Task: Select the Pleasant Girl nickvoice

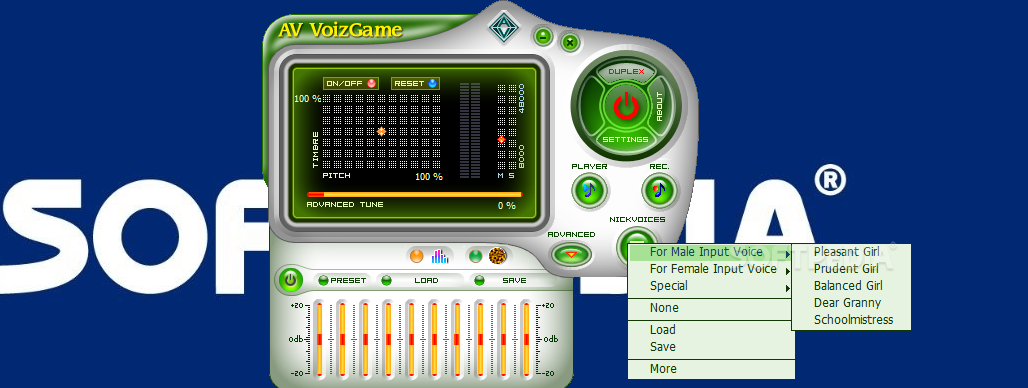Action: click(851, 252)
